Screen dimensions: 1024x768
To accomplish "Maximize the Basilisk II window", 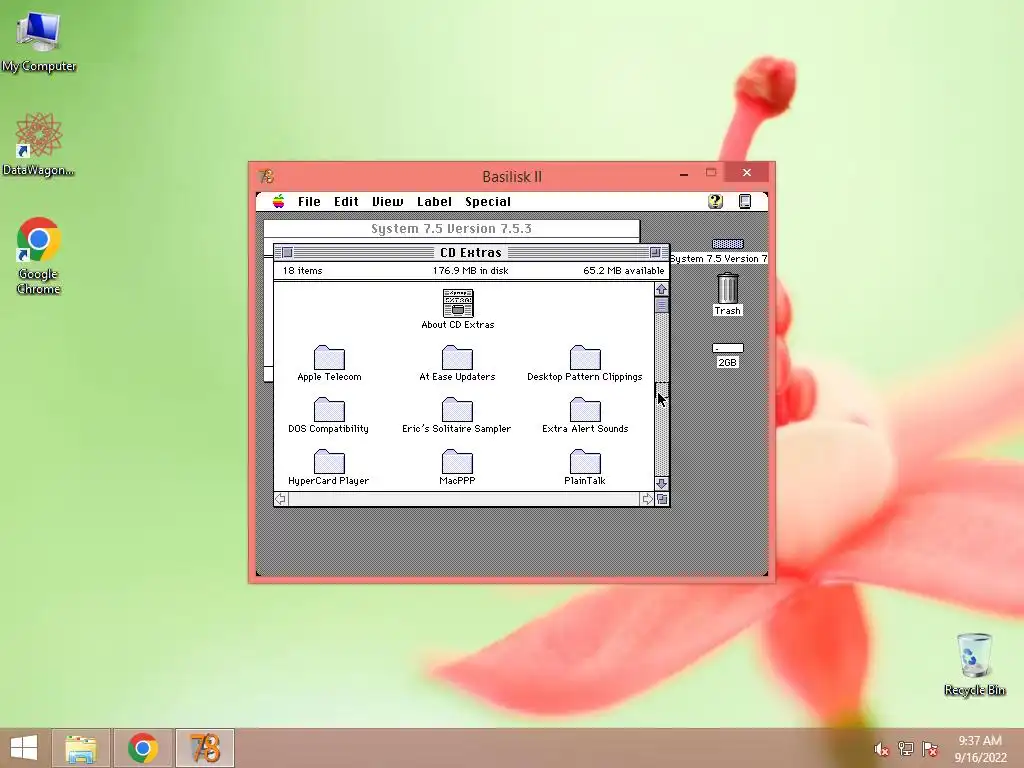I will [x=711, y=173].
